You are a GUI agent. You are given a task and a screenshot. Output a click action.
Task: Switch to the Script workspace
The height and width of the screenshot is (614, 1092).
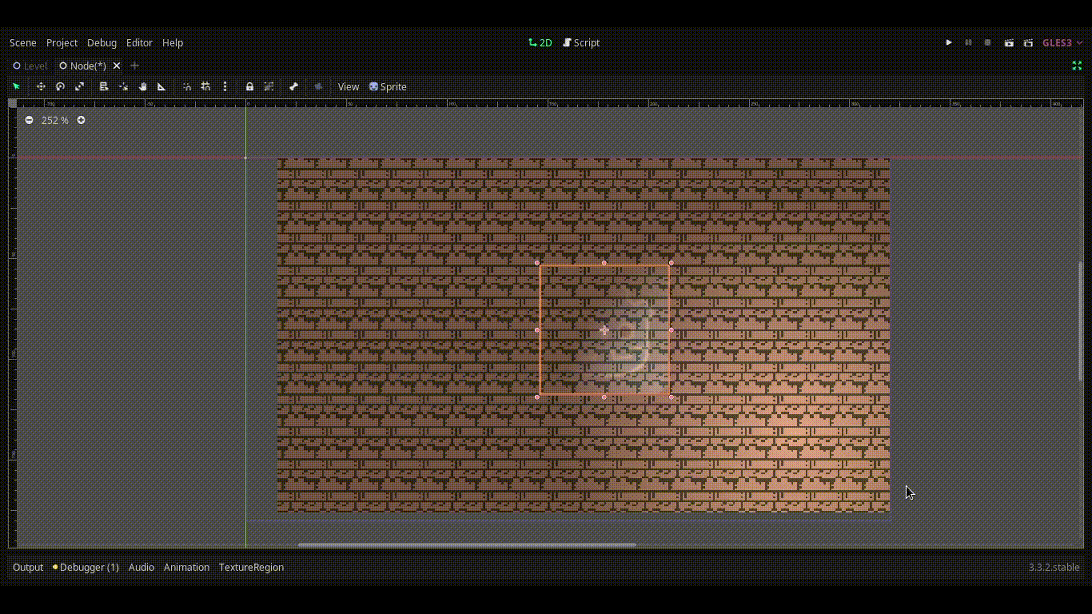point(581,43)
